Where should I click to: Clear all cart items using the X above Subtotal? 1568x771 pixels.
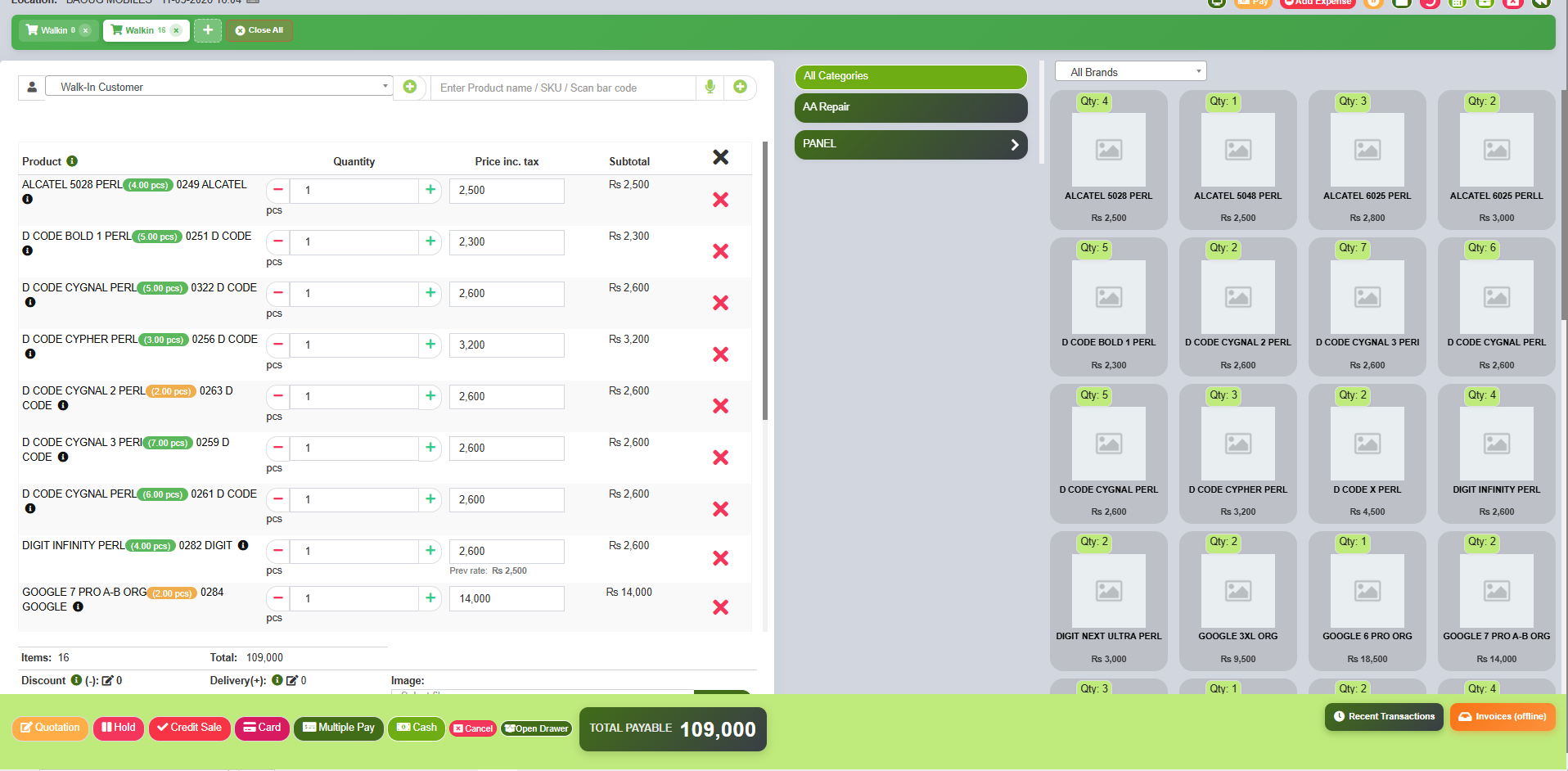(720, 157)
